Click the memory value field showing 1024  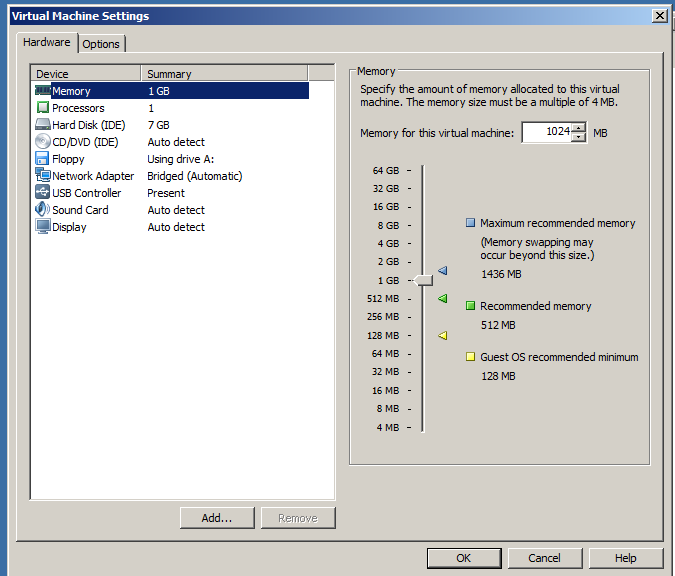(x=548, y=132)
